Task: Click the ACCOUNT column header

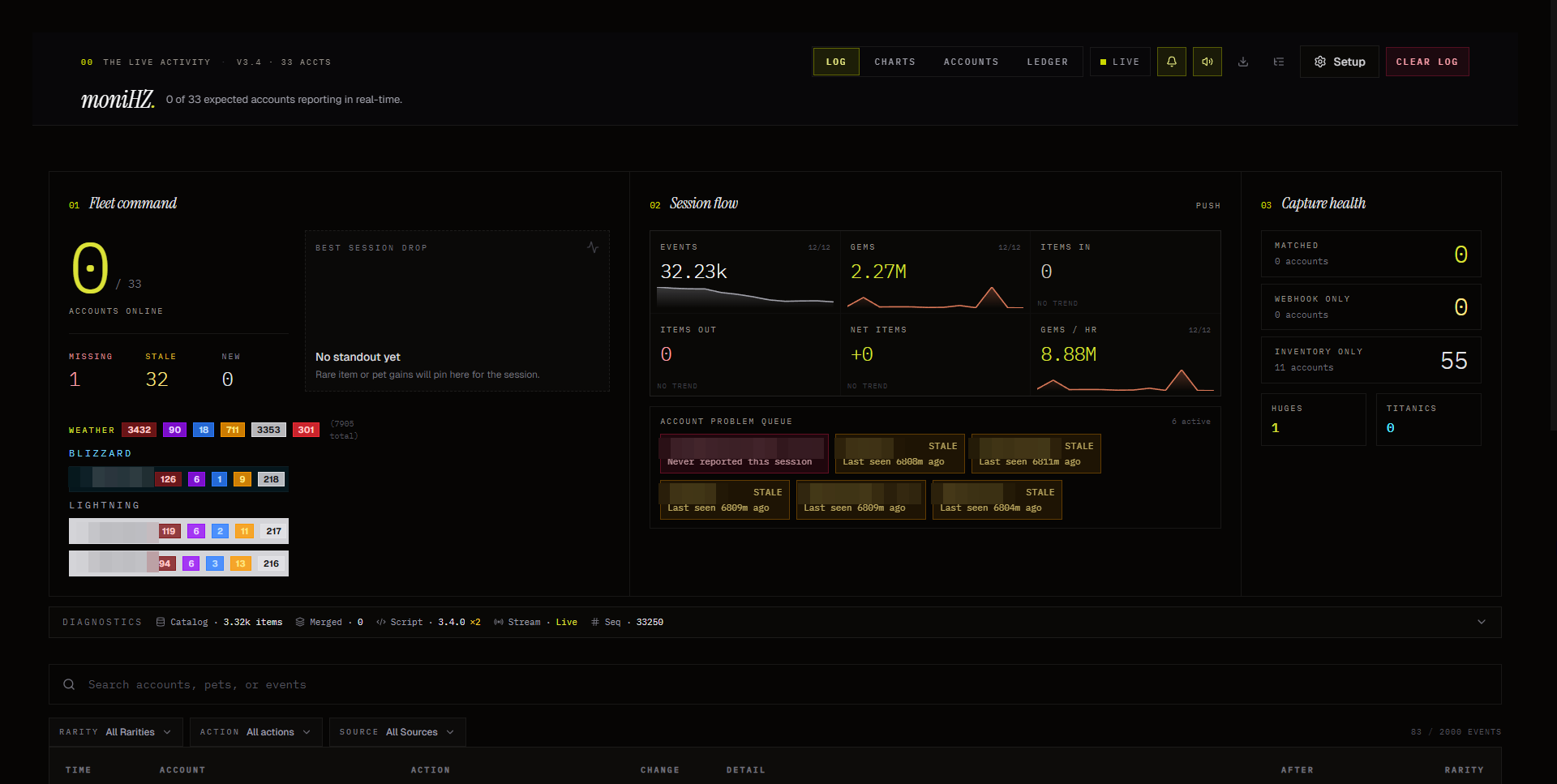Action: (x=182, y=770)
